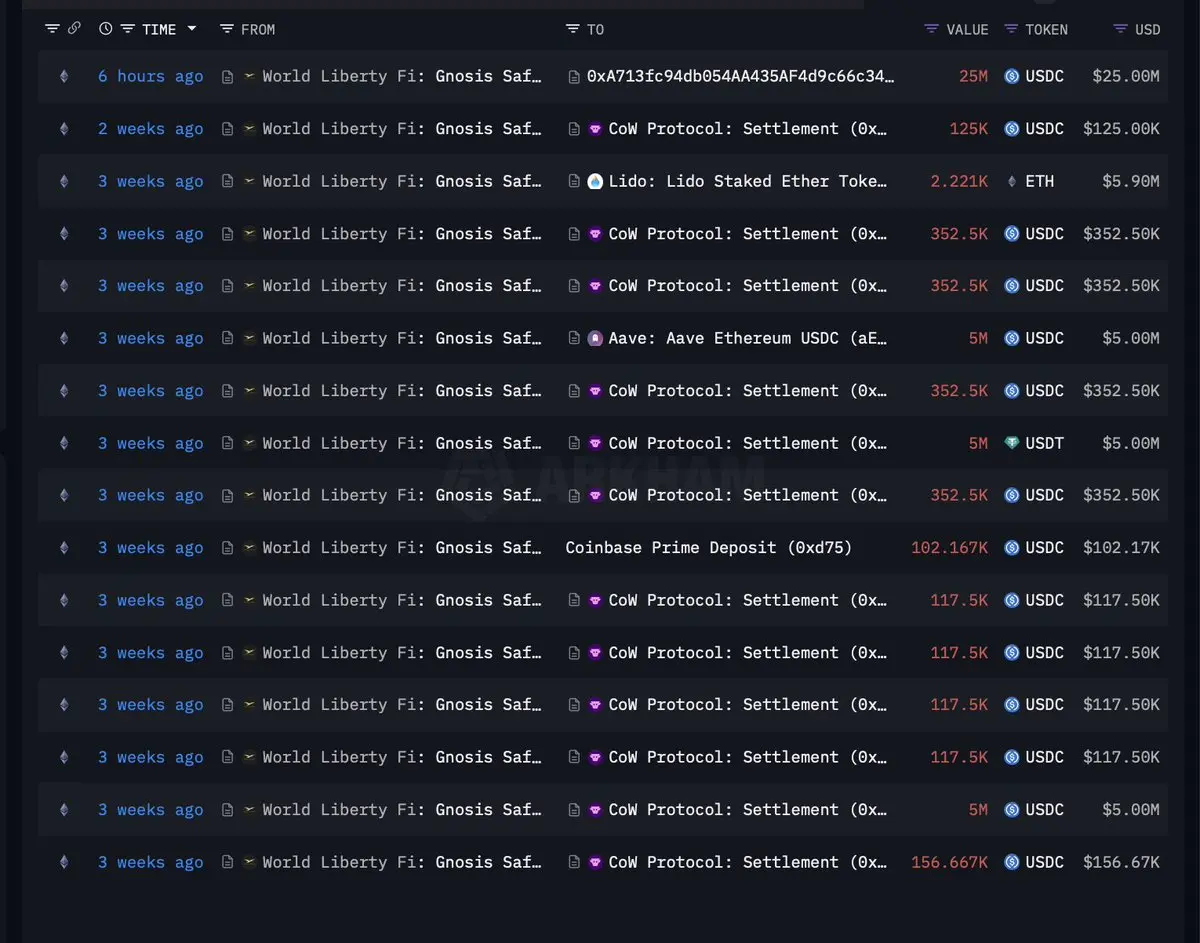Select the $25.00M USD cell
The image size is (1200, 943).
coord(1126,76)
